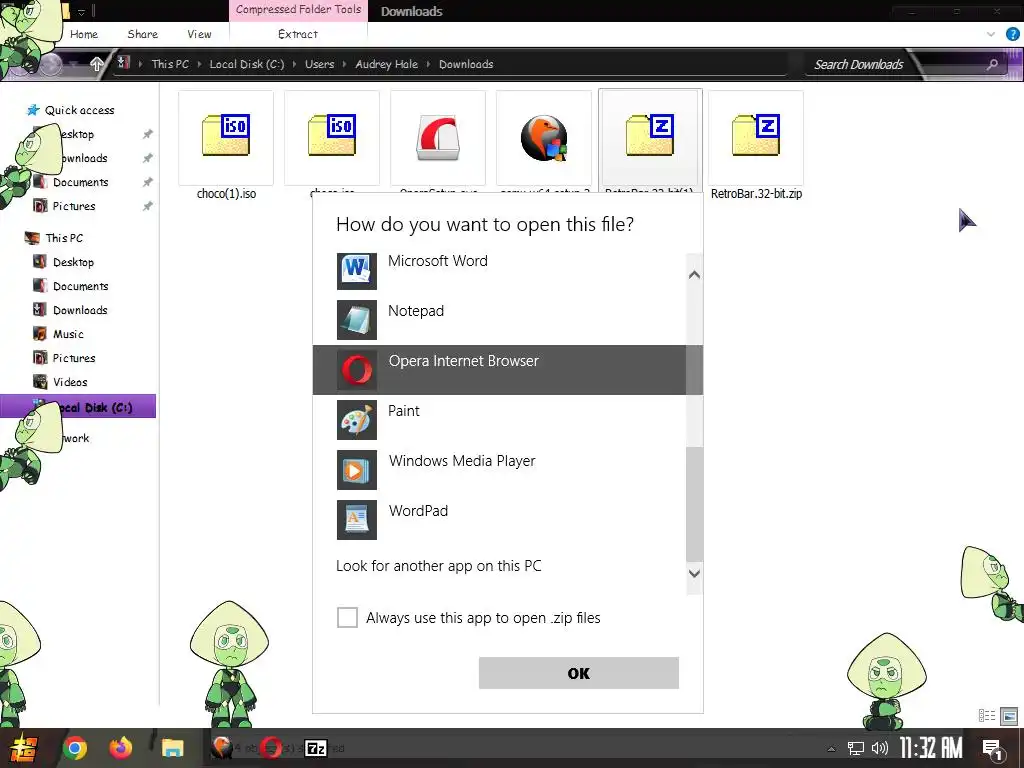Select the Compressed Folder Tools tab

298,10
